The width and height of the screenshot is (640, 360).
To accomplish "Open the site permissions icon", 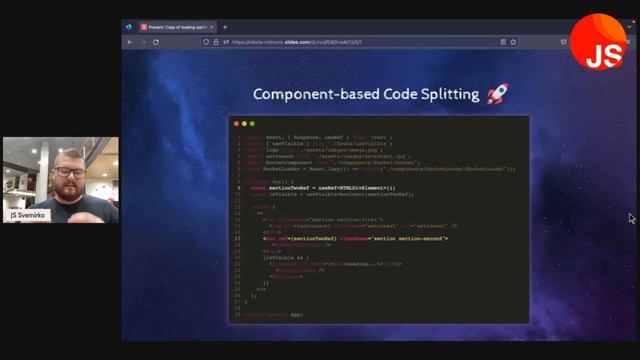I will coord(226,42).
